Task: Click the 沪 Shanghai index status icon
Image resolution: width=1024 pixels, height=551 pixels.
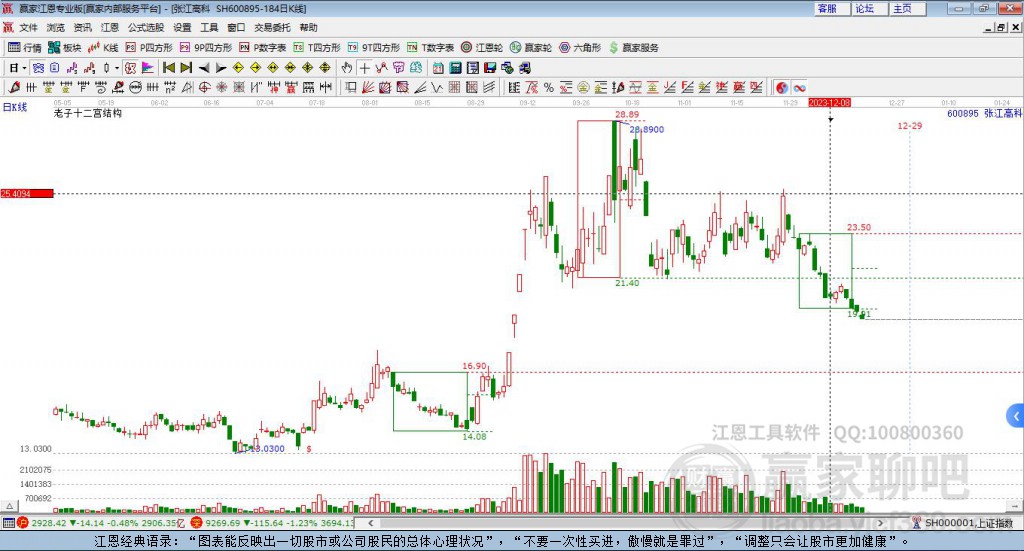Action: click(x=23, y=523)
